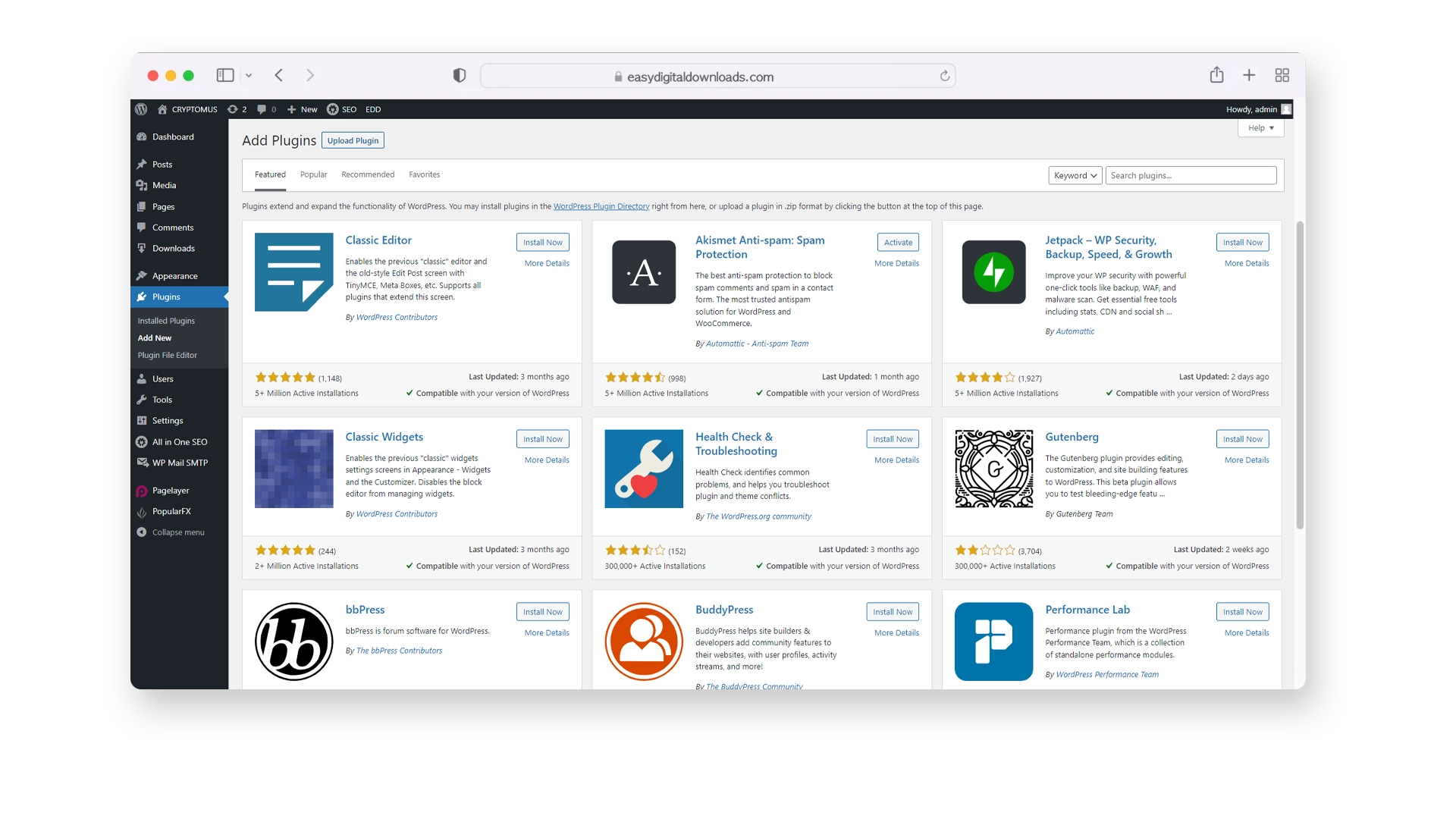1456x819 pixels.
Task: Select the Popular tab in plugin browser
Action: point(313,175)
